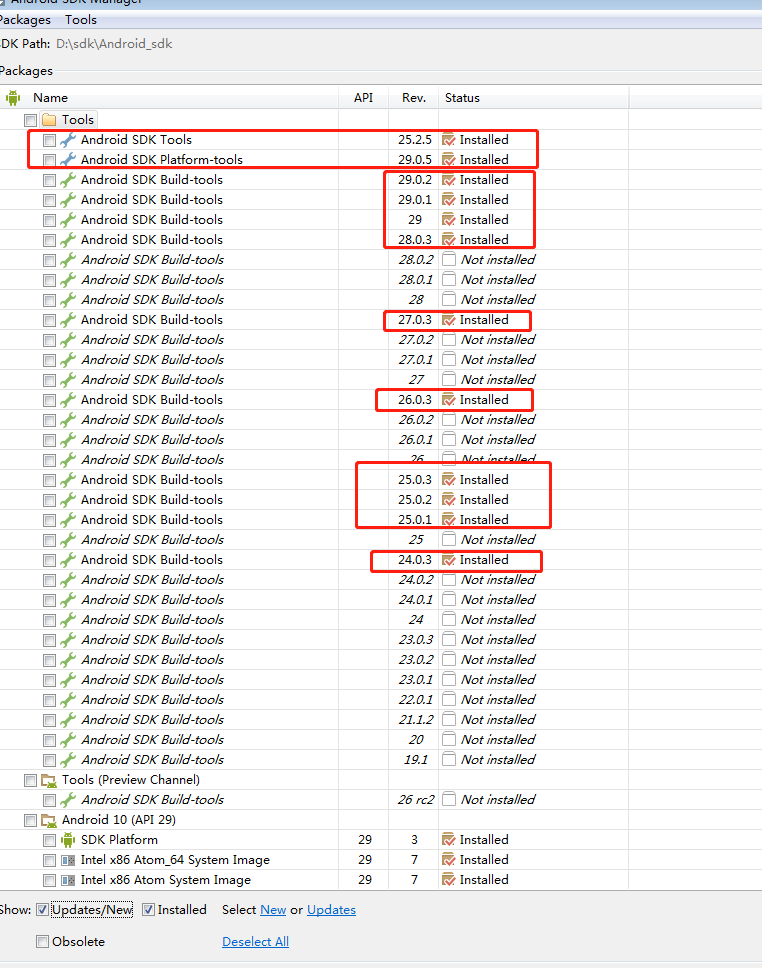
Task: Click the Android icon in Name column header
Action: (13, 98)
